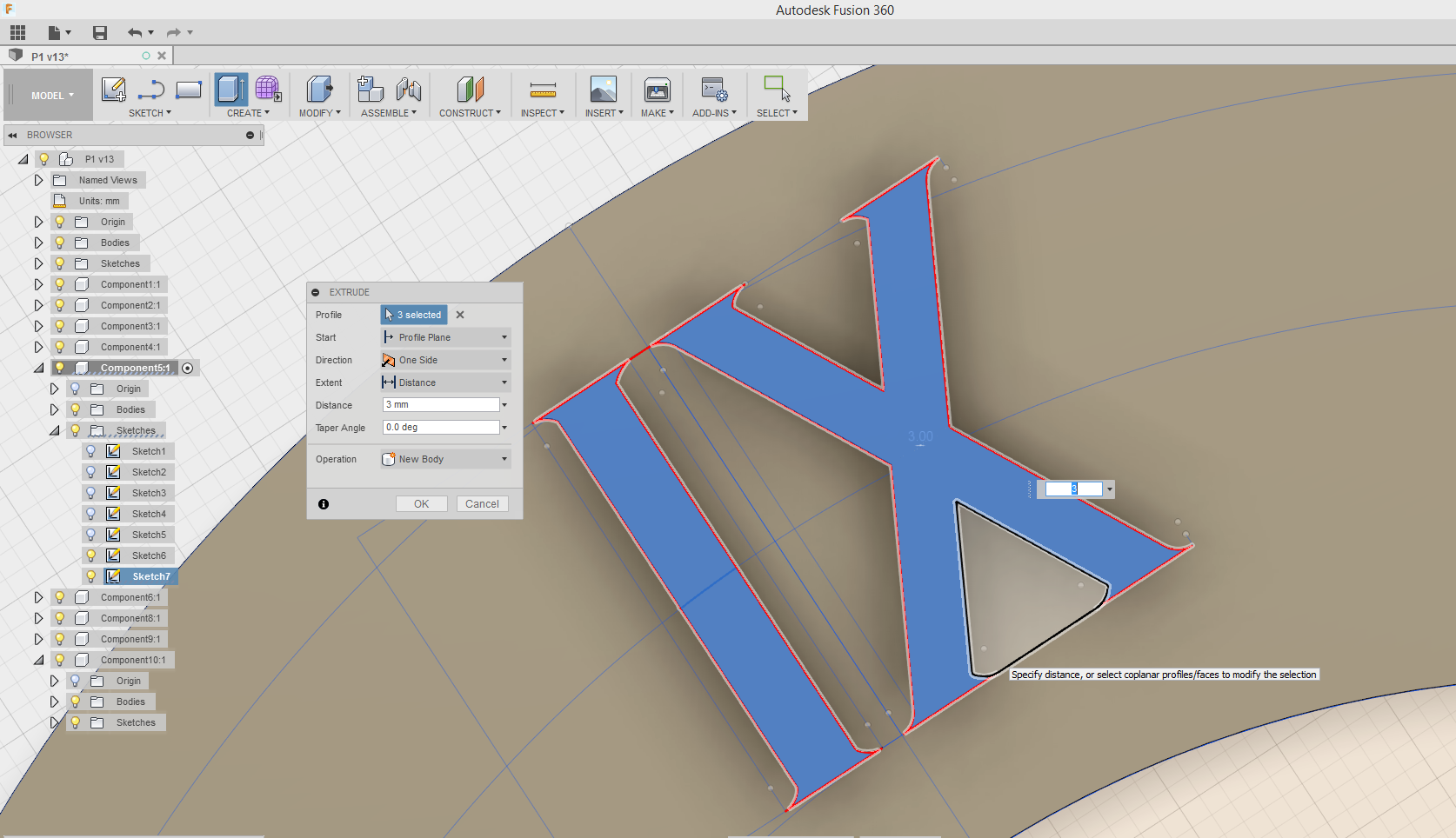Screen dimensions: 1456x838
Task: Select the Create Form tool icon
Action: click(268, 89)
